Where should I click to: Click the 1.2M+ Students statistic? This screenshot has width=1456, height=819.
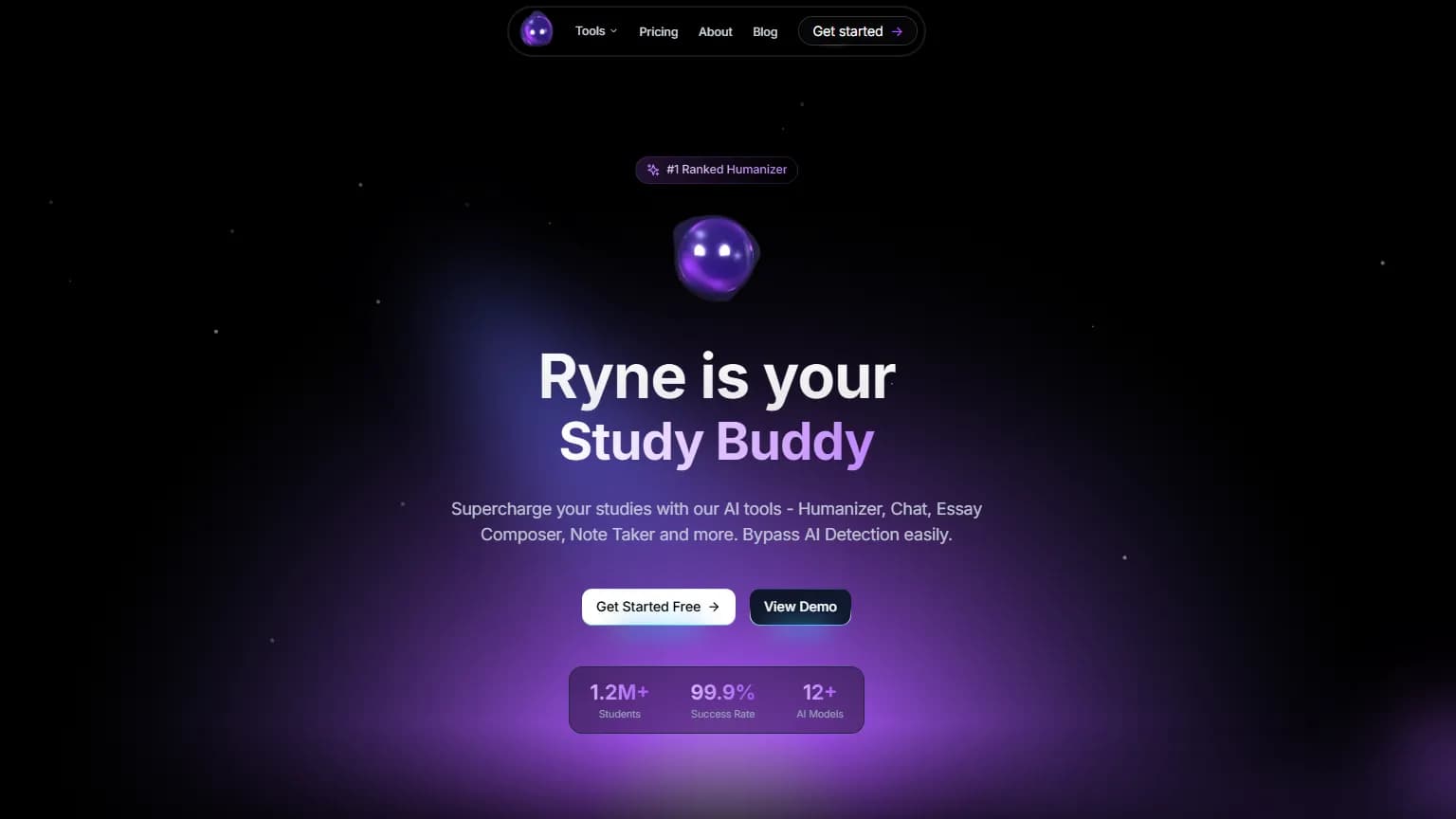(619, 701)
